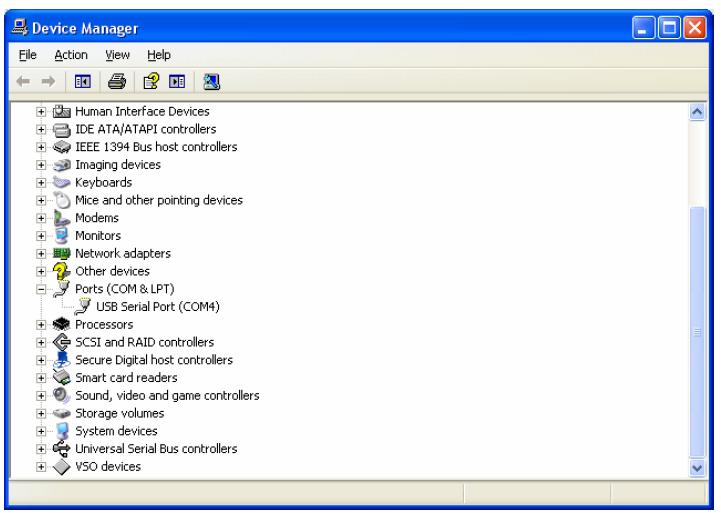Click Scan for hardware changes icon

pyautogui.click(x=212, y=80)
